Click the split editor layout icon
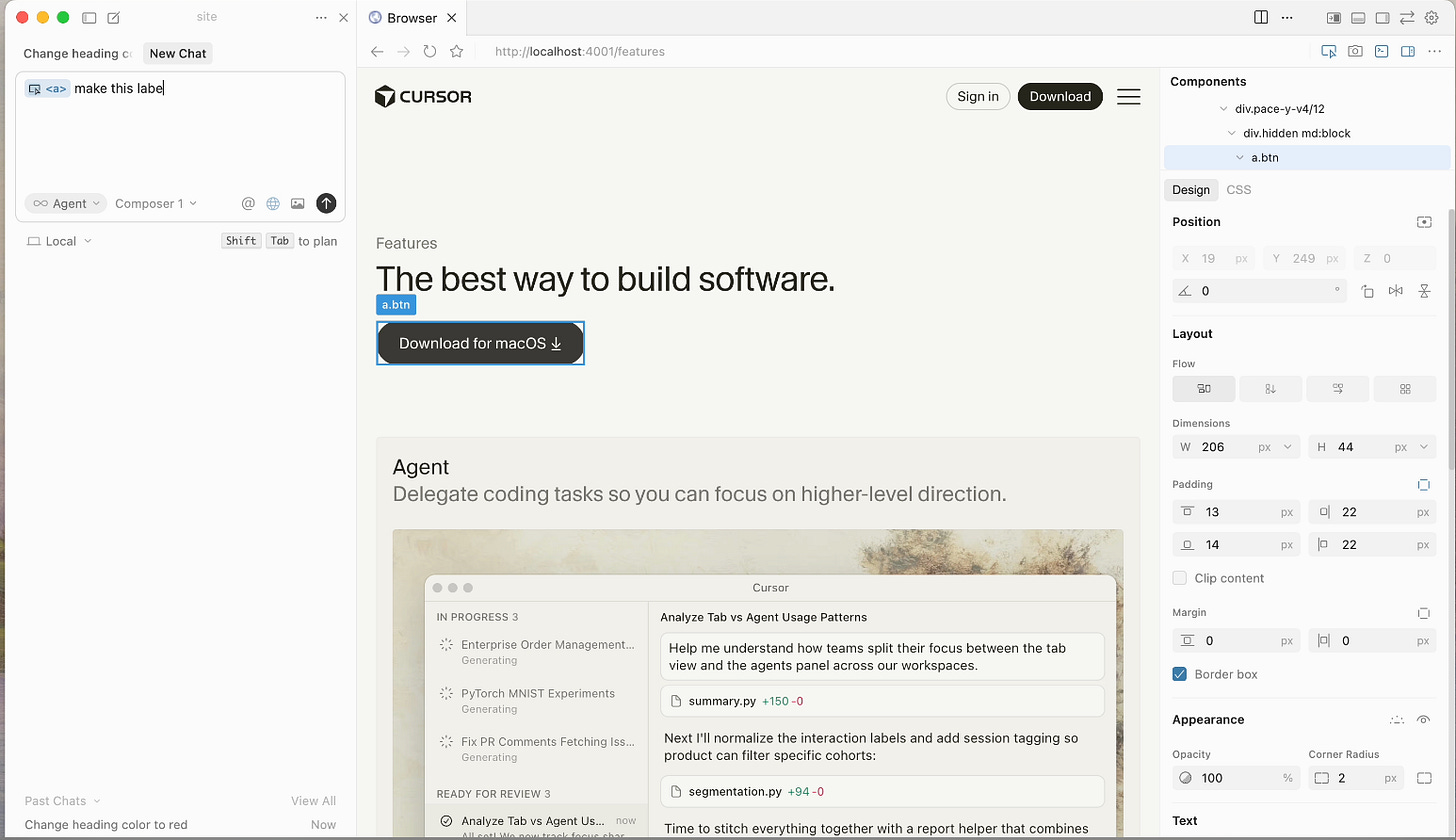The width and height of the screenshot is (1456, 840). click(x=1261, y=17)
